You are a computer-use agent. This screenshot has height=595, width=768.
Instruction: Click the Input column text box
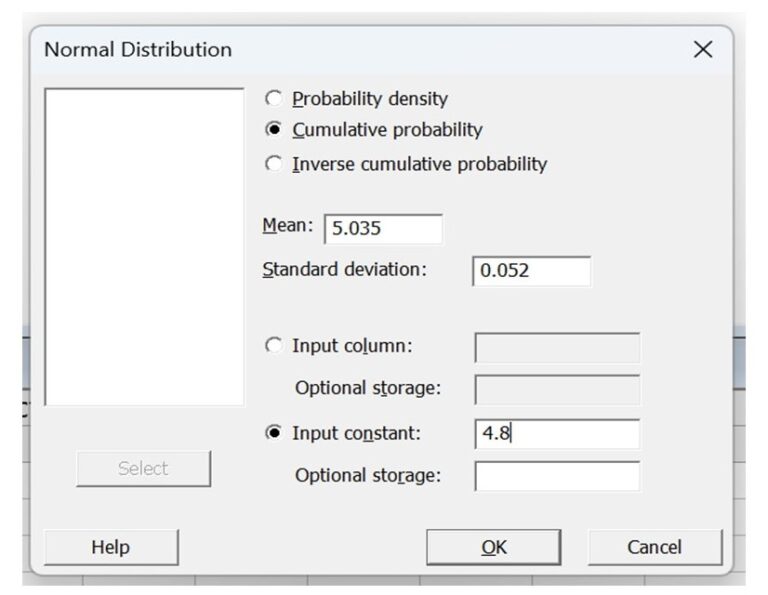[557, 347]
